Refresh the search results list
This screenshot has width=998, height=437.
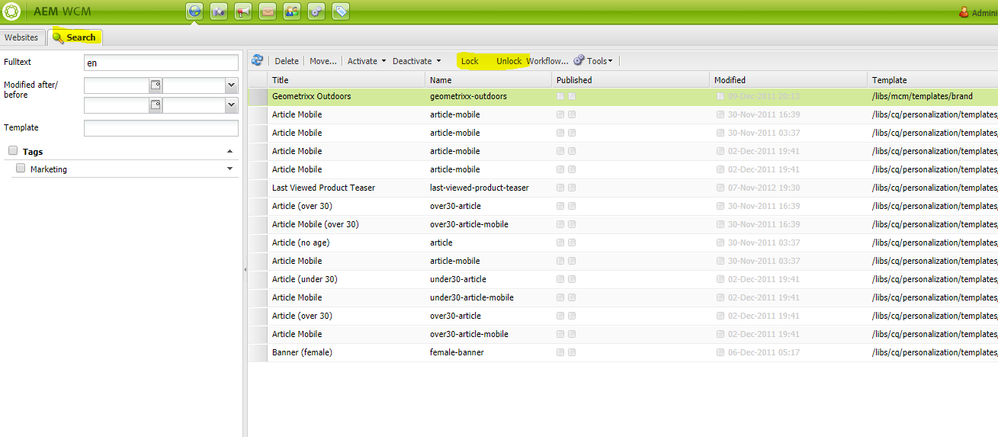tap(258, 60)
